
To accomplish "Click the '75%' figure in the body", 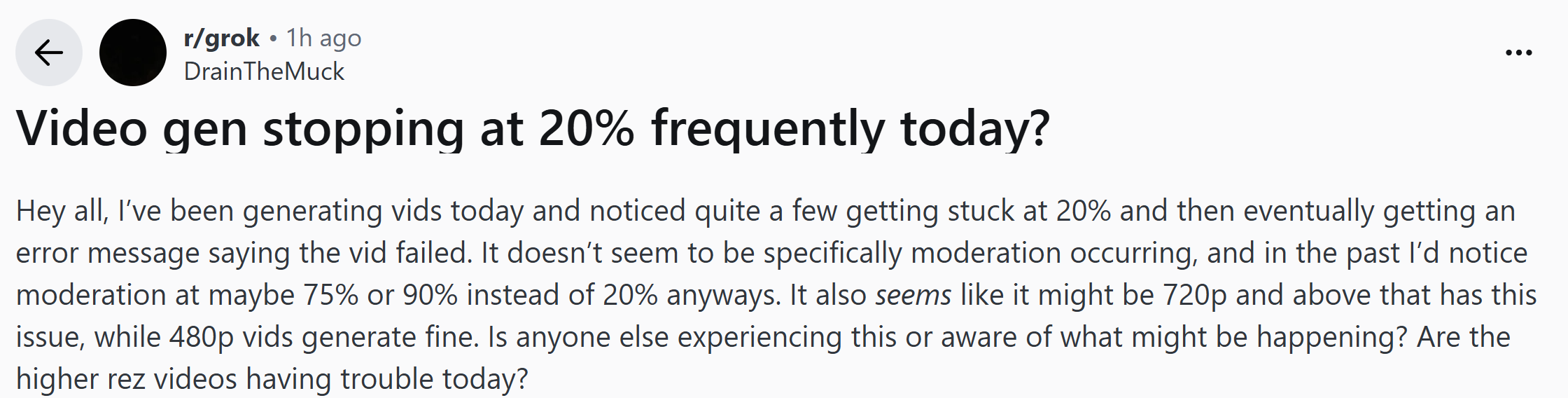I will pyautogui.click(x=330, y=295).
